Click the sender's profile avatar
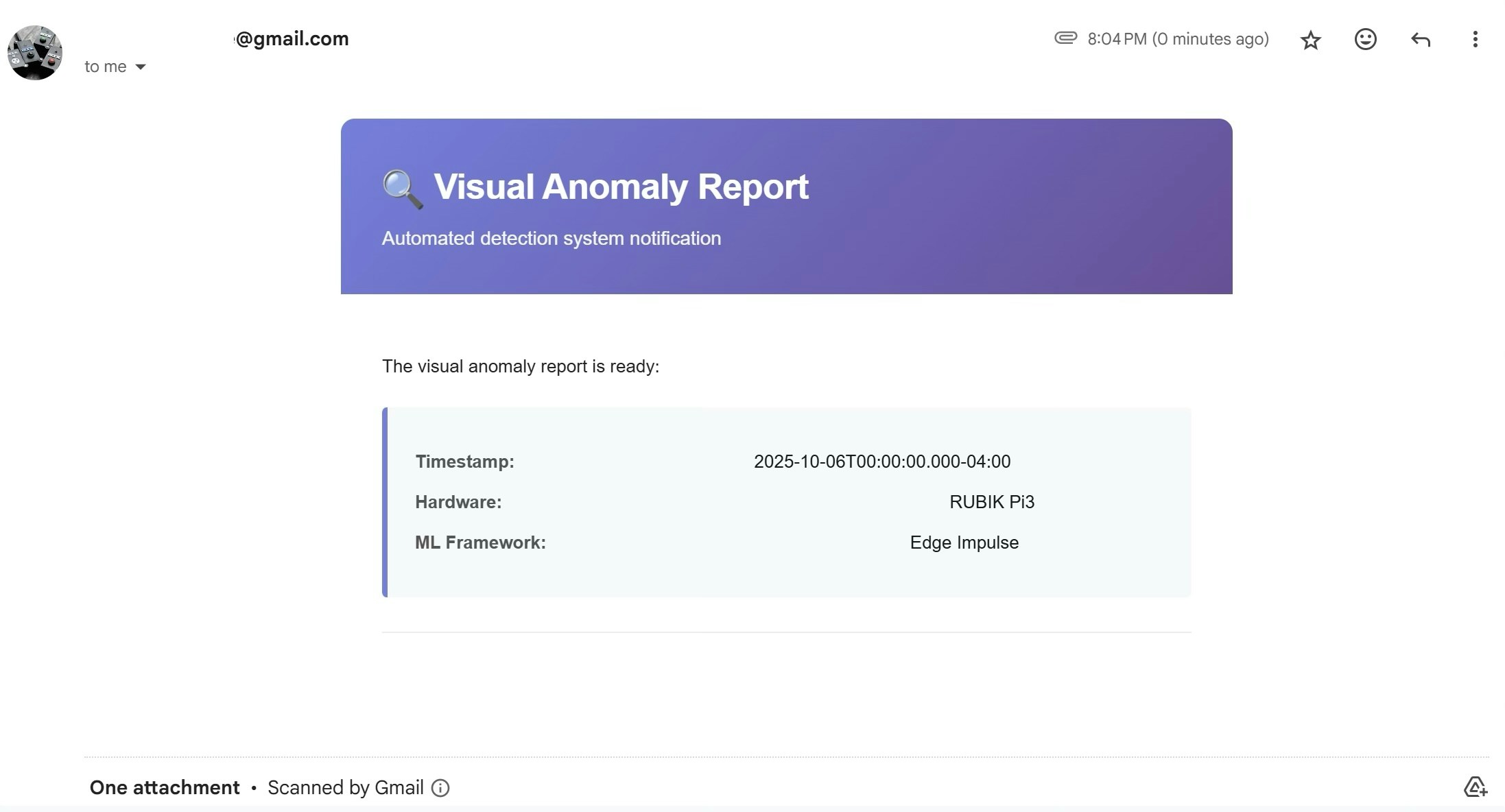1505x812 pixels. (35, 53)
